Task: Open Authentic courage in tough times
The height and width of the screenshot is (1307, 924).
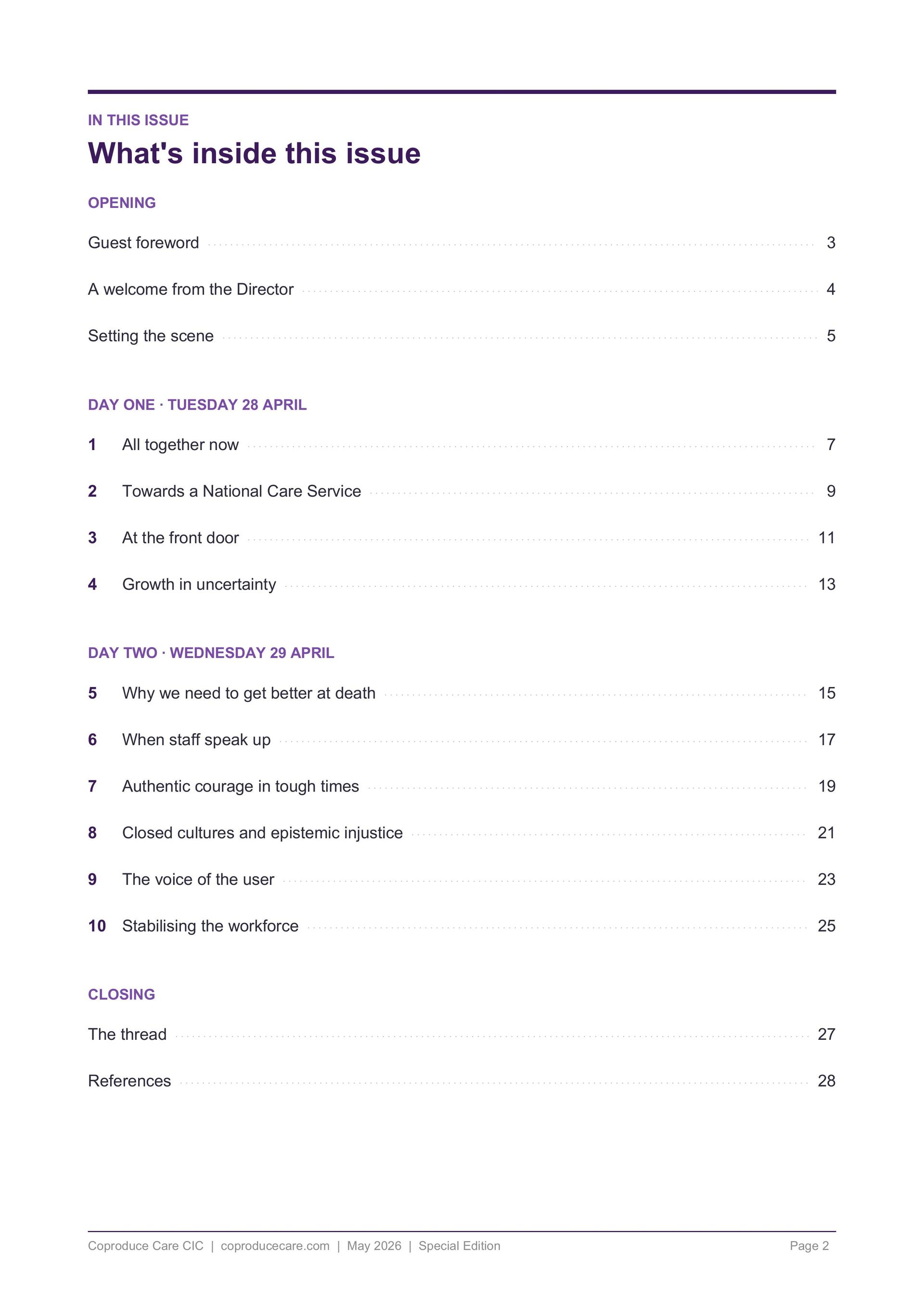Action: 462,787
